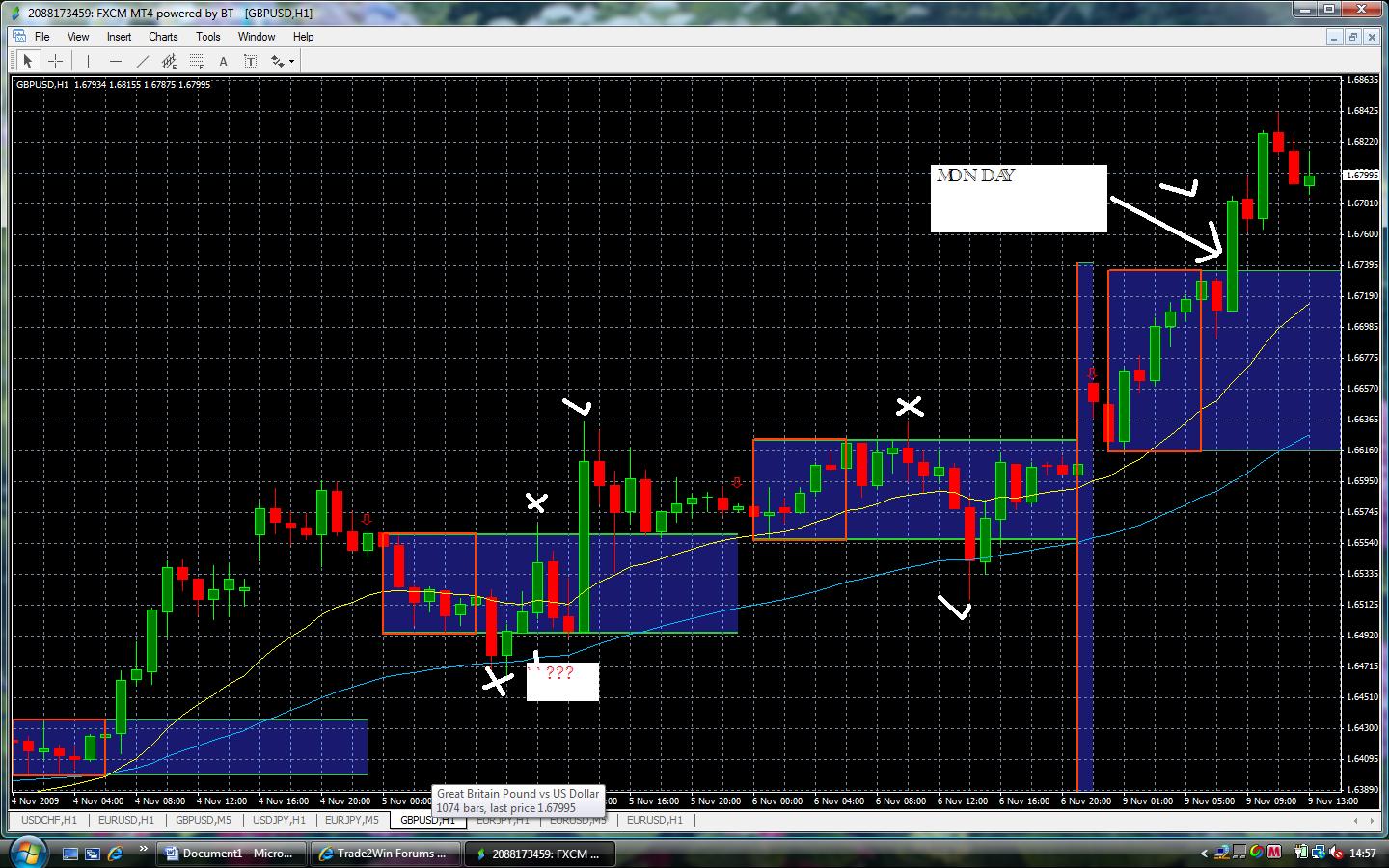Screen dimensions: 1389x868
Task: Click the McAfee red M tray icon
Action: [x=1273, y=853]
